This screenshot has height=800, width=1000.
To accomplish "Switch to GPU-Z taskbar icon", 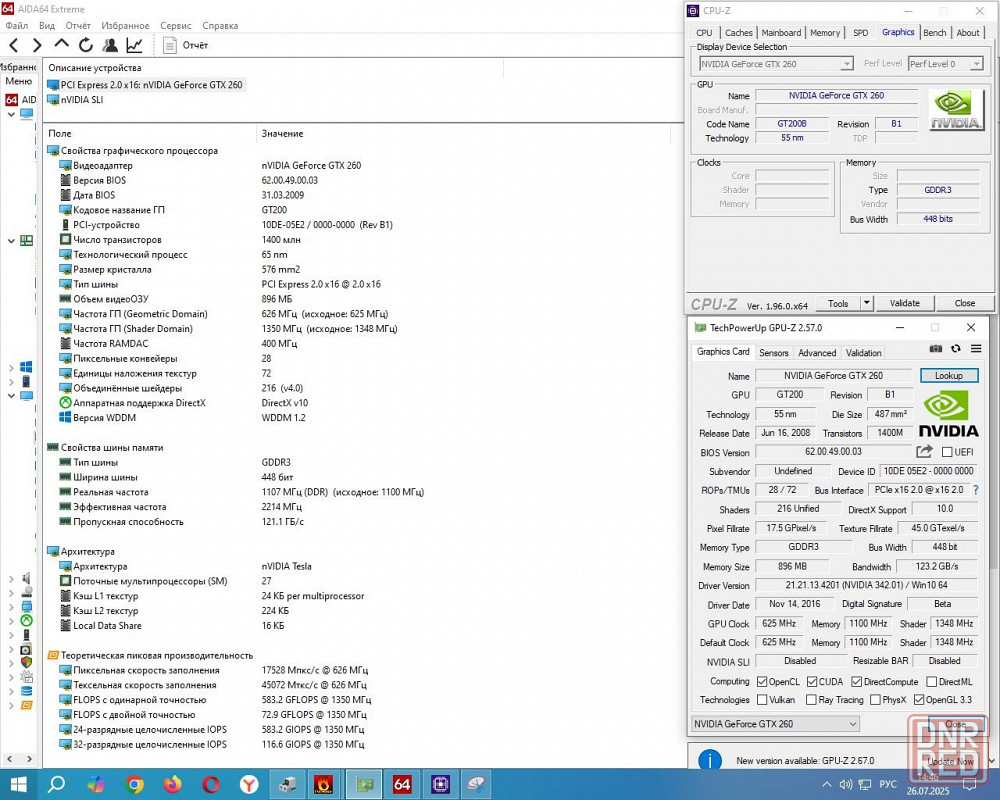I will tap(364, 784).
